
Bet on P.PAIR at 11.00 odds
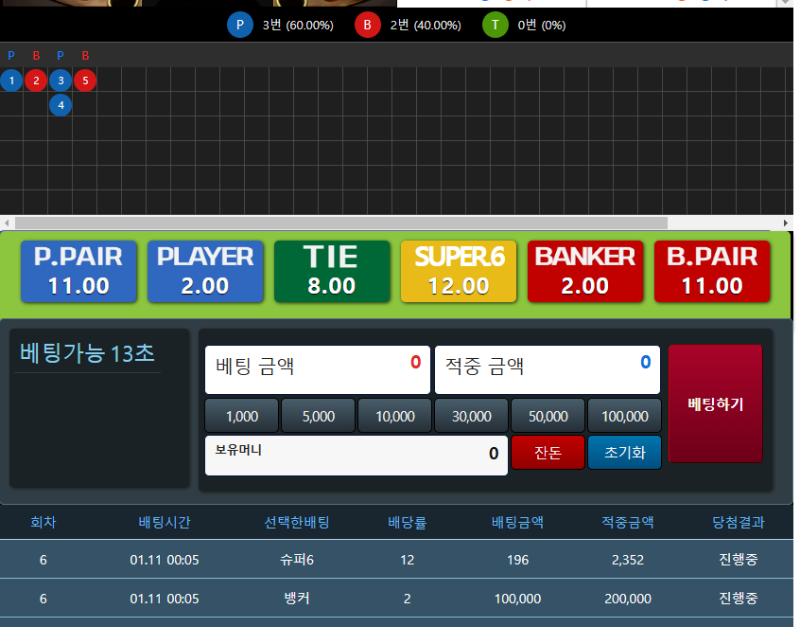click(79, 271)
